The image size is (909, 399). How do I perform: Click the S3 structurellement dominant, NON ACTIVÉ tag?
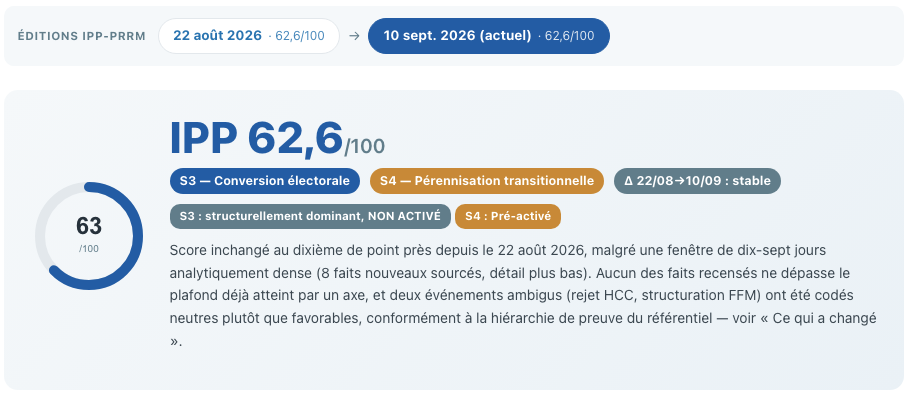coord(310,216)
